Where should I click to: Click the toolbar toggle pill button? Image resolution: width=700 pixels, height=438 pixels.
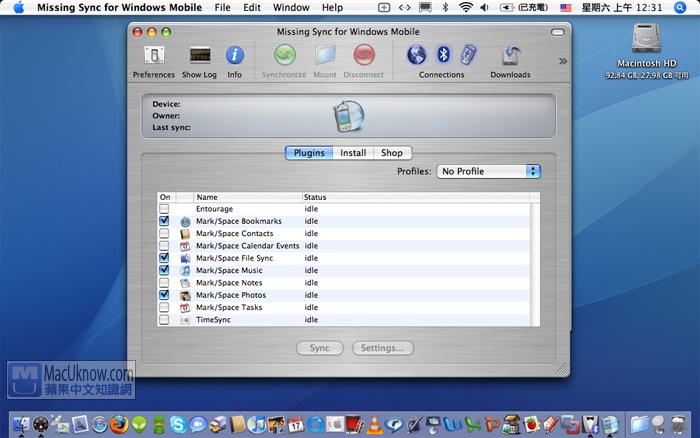tap(558, 32)
